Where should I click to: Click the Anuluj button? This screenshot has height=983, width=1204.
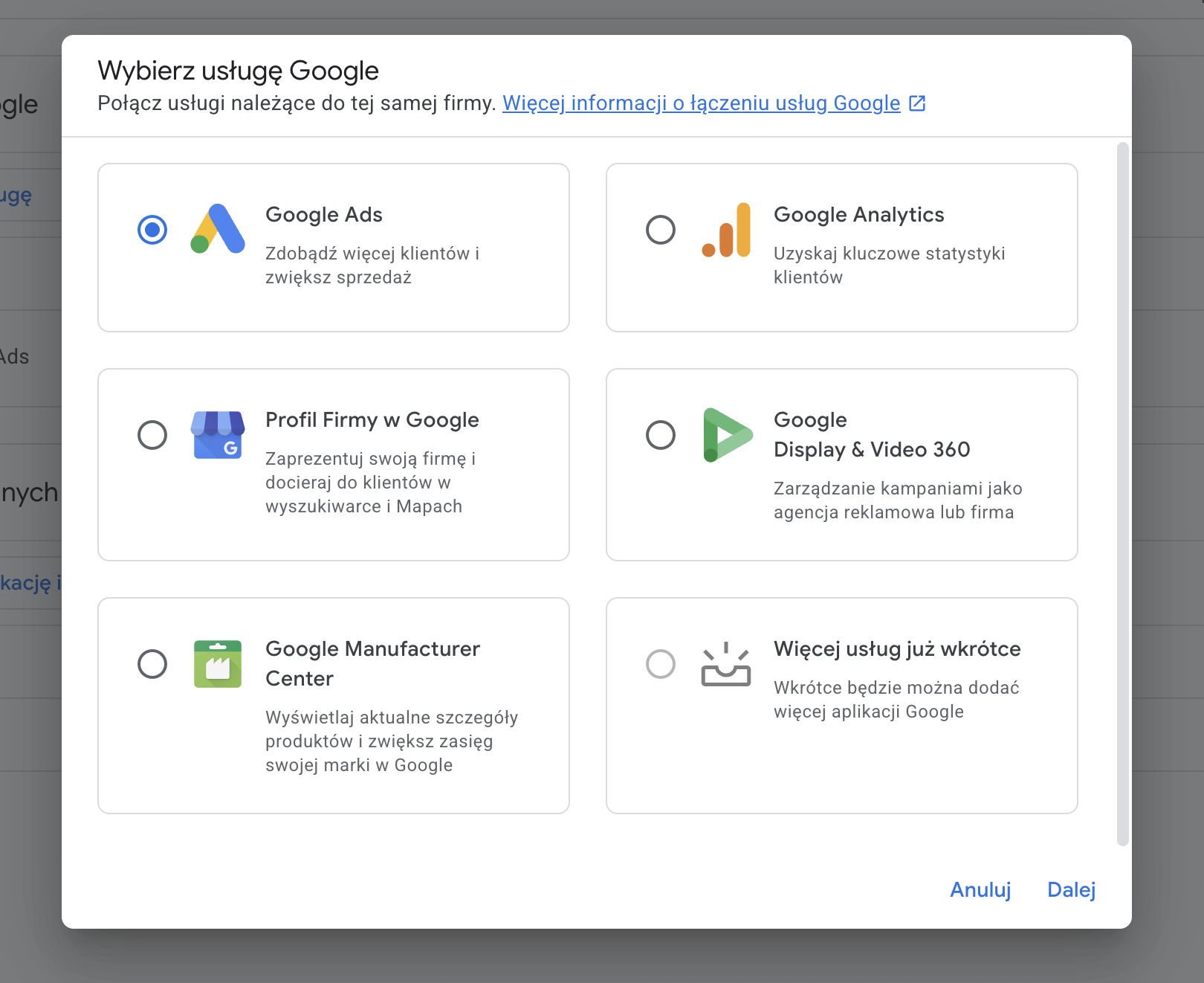(980, 890)
